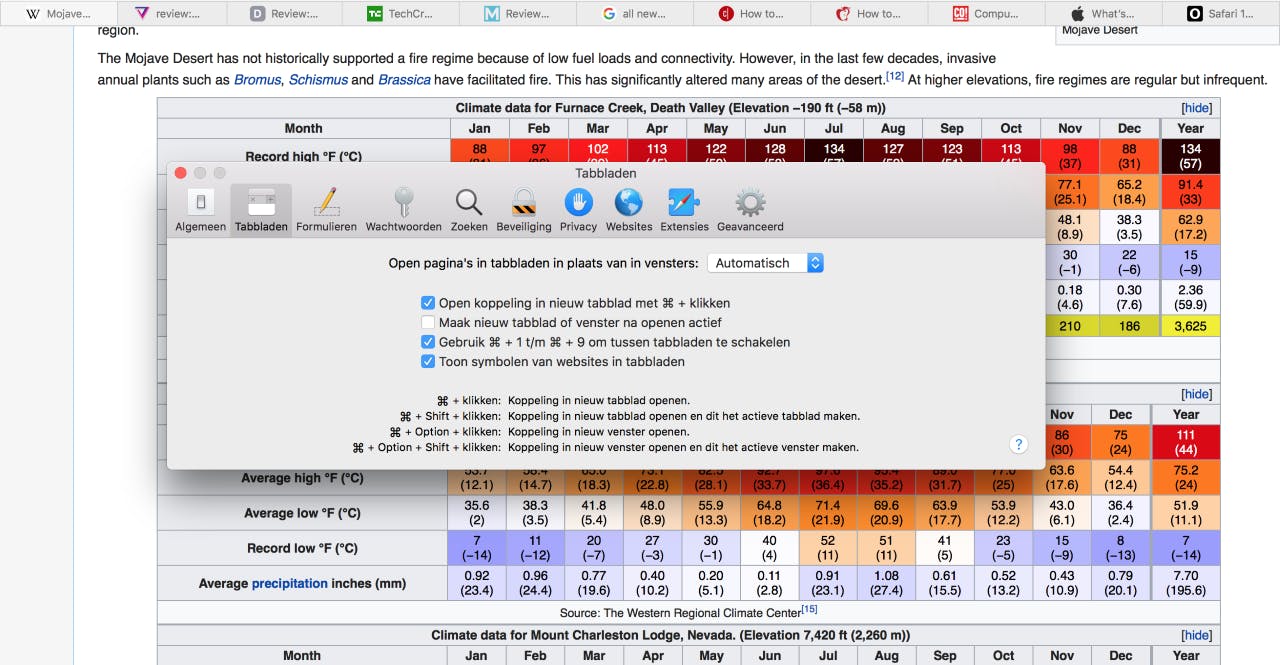Click the Furnace Creek, Death Valley table title

pyautogui.click(x=670, y=108)
